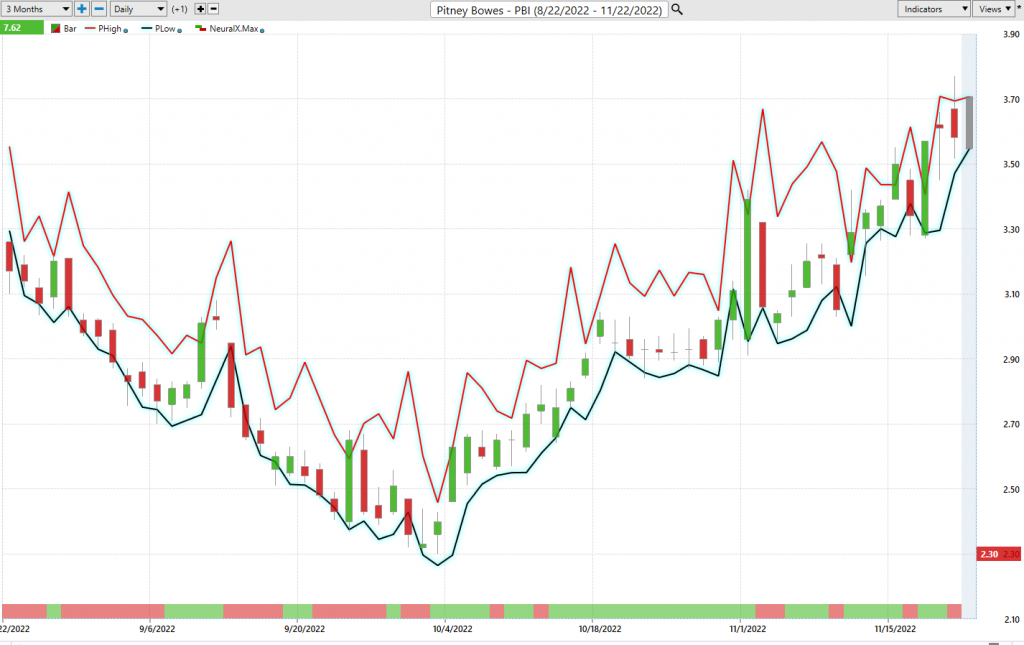Click the blue minus zoom-out button
The height and width of the screenshot is (645, 1024).
99,9
